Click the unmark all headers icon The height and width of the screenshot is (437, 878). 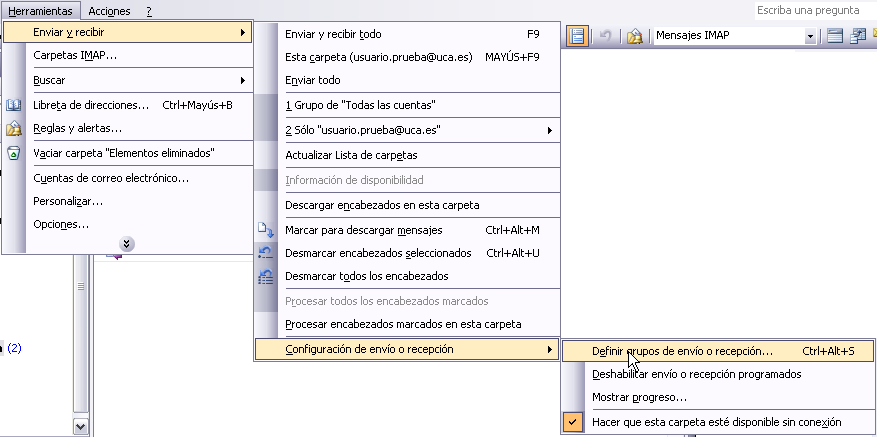point(265,276)
